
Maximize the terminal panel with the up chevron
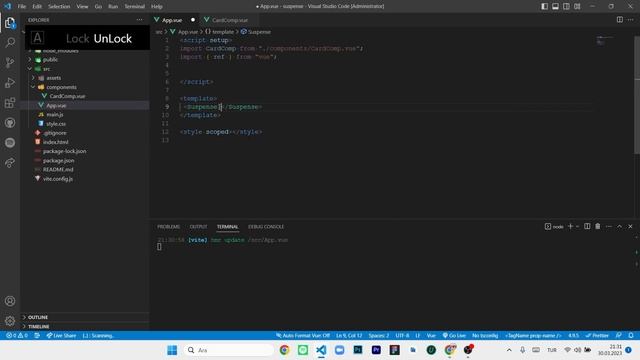coord(620,226)
